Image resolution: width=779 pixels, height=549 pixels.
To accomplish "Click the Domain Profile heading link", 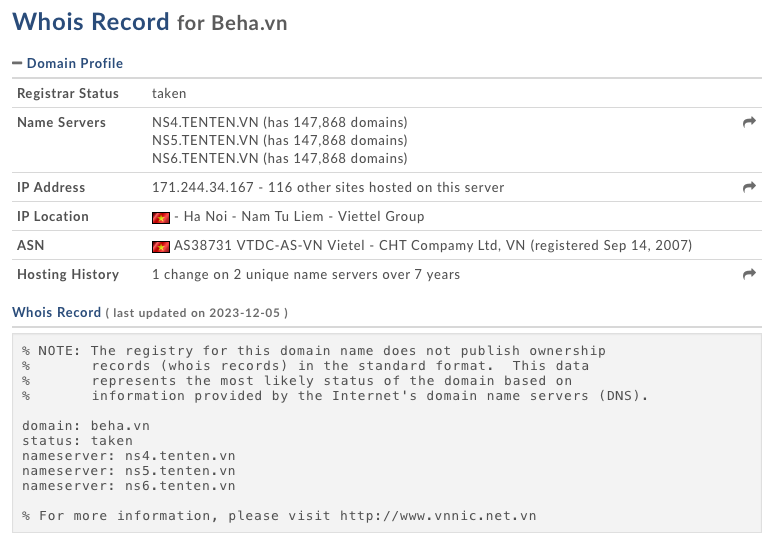I will pos(74,63).
